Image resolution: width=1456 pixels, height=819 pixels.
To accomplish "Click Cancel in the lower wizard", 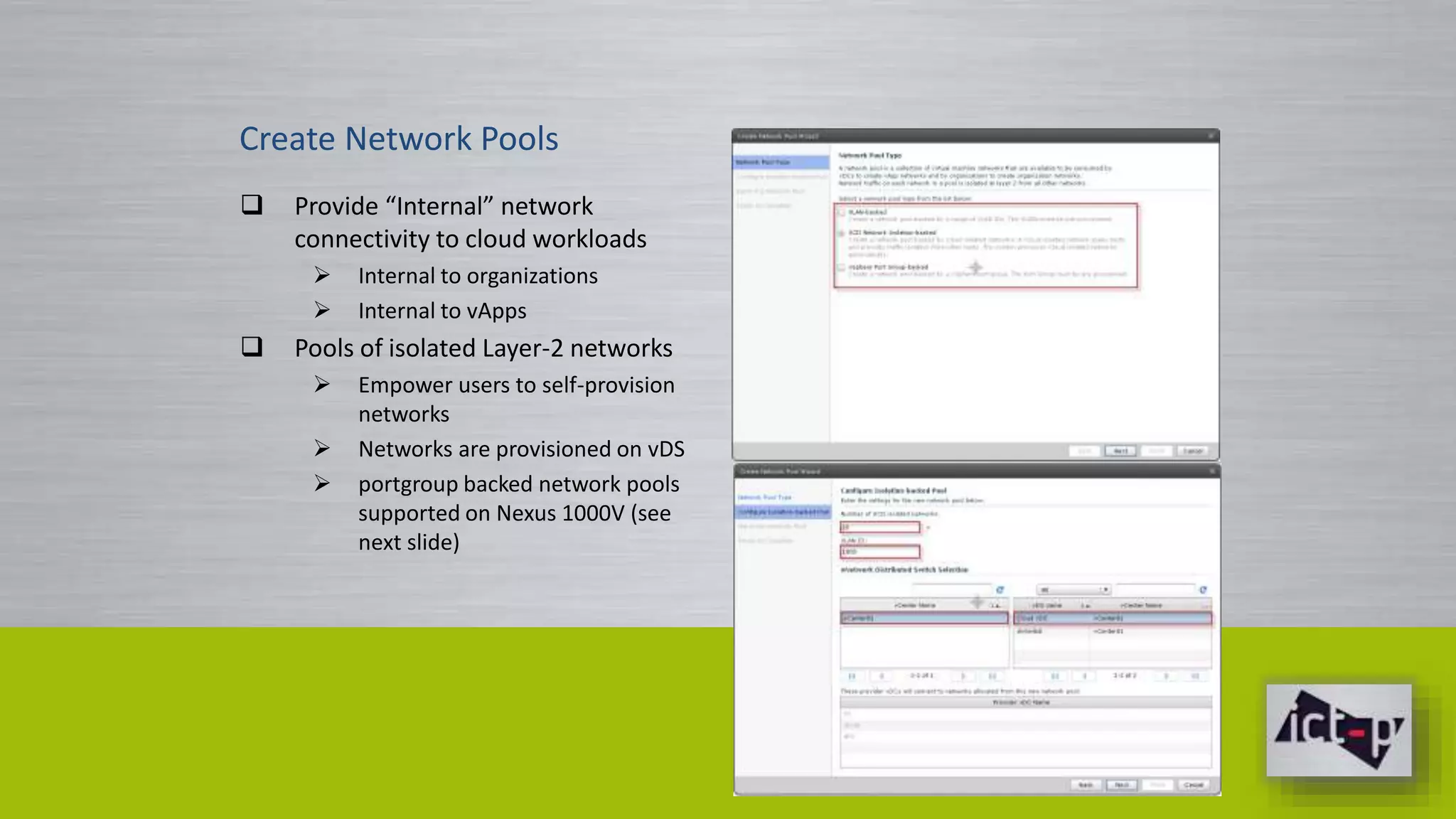I will click(x=1194, y=785).
